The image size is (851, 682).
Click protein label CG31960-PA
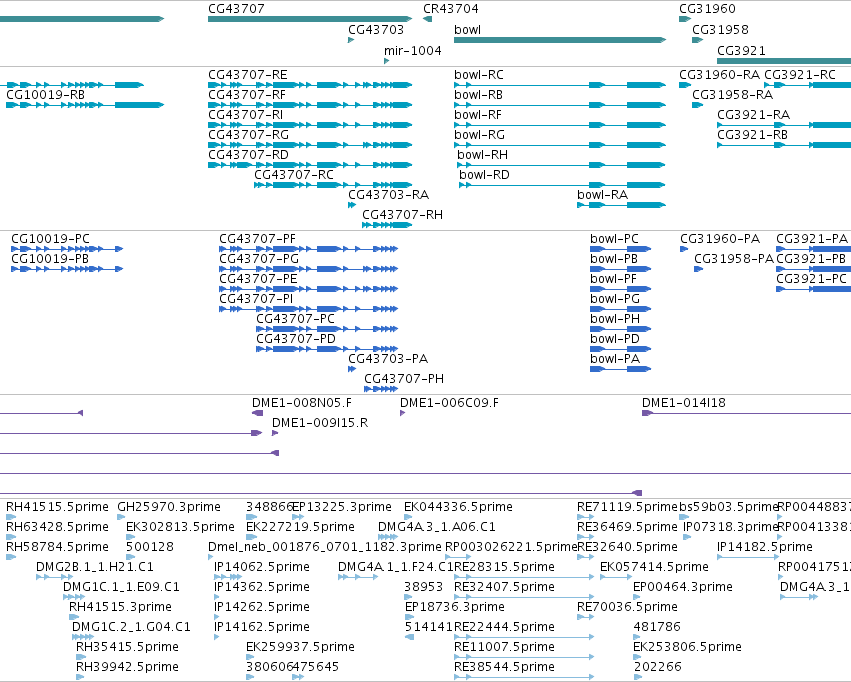click(x=720, y=239)
